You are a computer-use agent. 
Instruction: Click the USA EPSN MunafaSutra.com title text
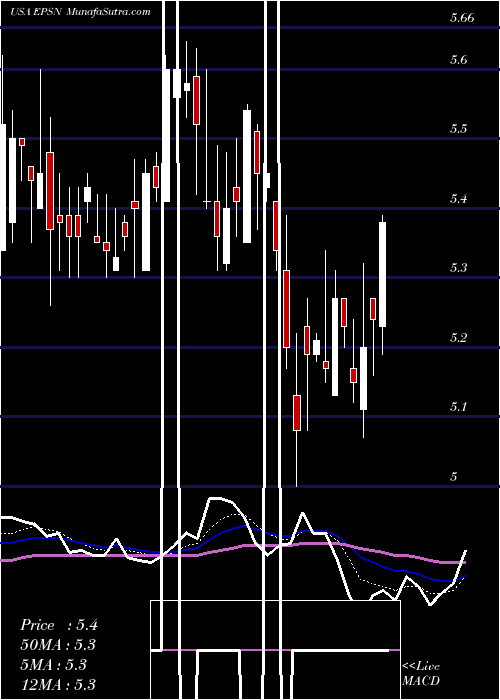click(x=80, y=12)
